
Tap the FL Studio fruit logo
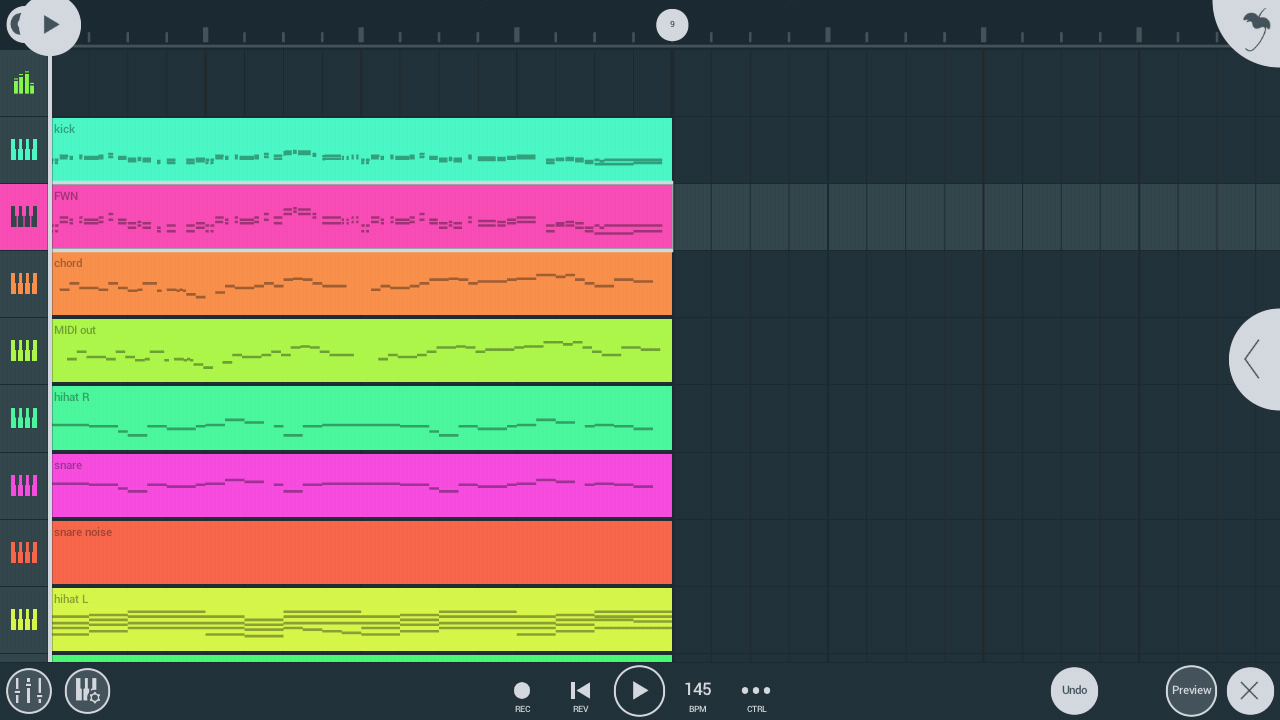coord(1254,26)
